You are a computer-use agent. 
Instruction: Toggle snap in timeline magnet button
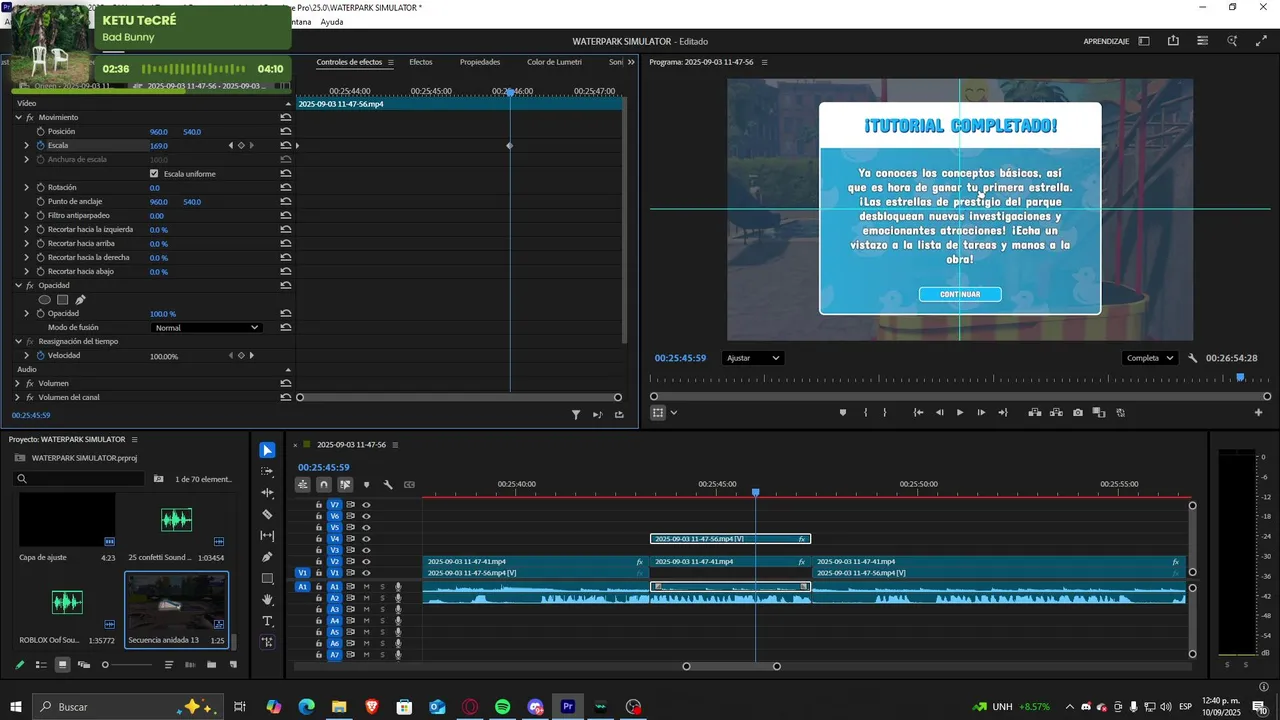click(324, 485)
